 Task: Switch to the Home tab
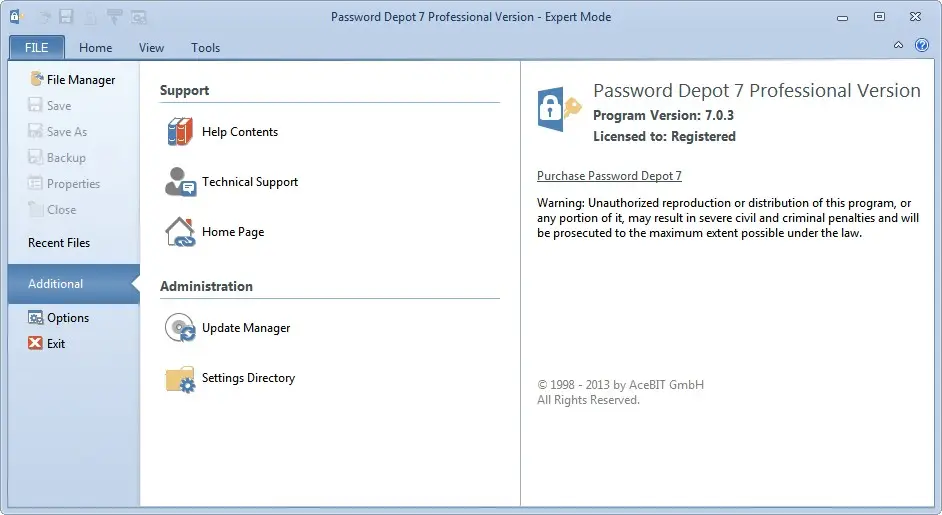96,47
